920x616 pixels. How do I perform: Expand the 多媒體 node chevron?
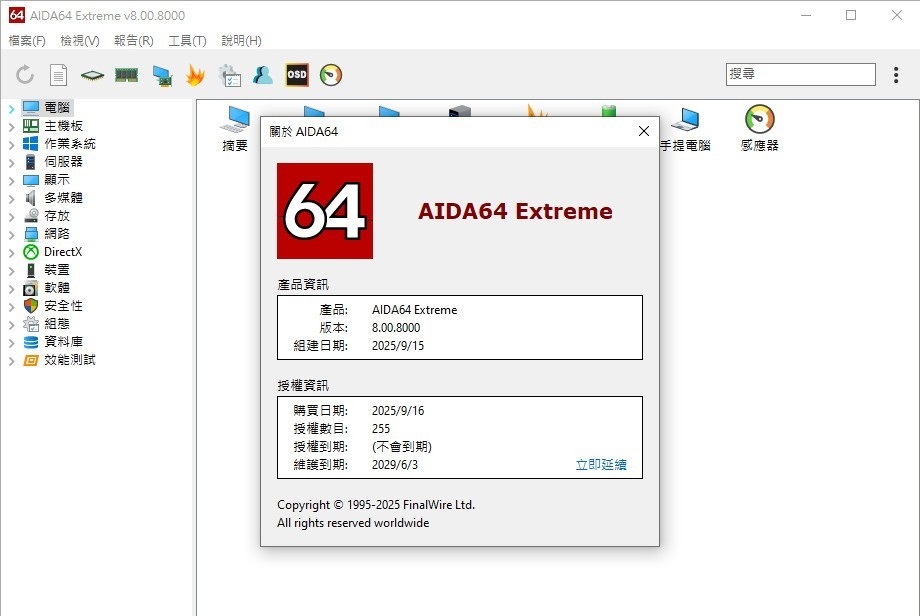(11, 199)
